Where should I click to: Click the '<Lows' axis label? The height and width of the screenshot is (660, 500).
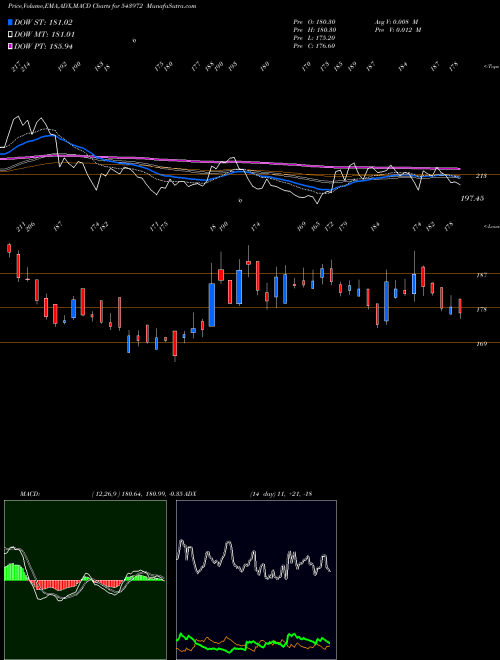click(x=491, y=226)
